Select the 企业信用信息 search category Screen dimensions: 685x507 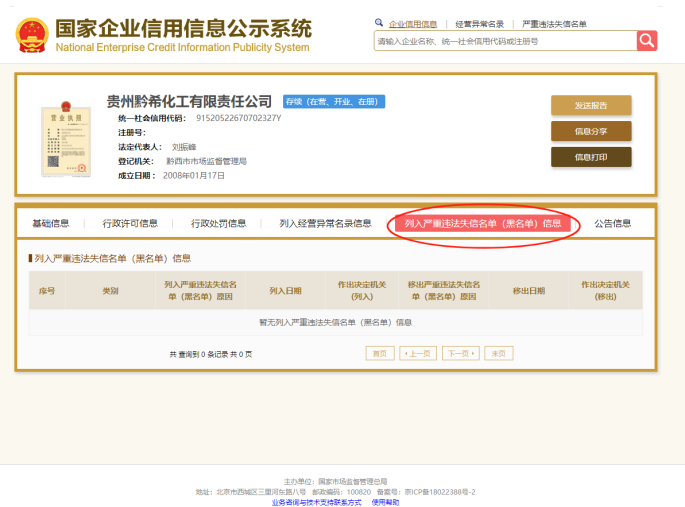point(412,23)
